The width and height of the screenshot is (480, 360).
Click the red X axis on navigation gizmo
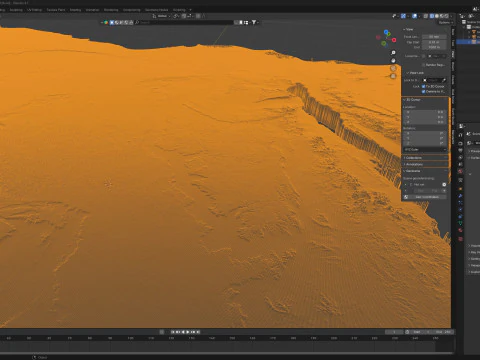[x=394, y=40]
